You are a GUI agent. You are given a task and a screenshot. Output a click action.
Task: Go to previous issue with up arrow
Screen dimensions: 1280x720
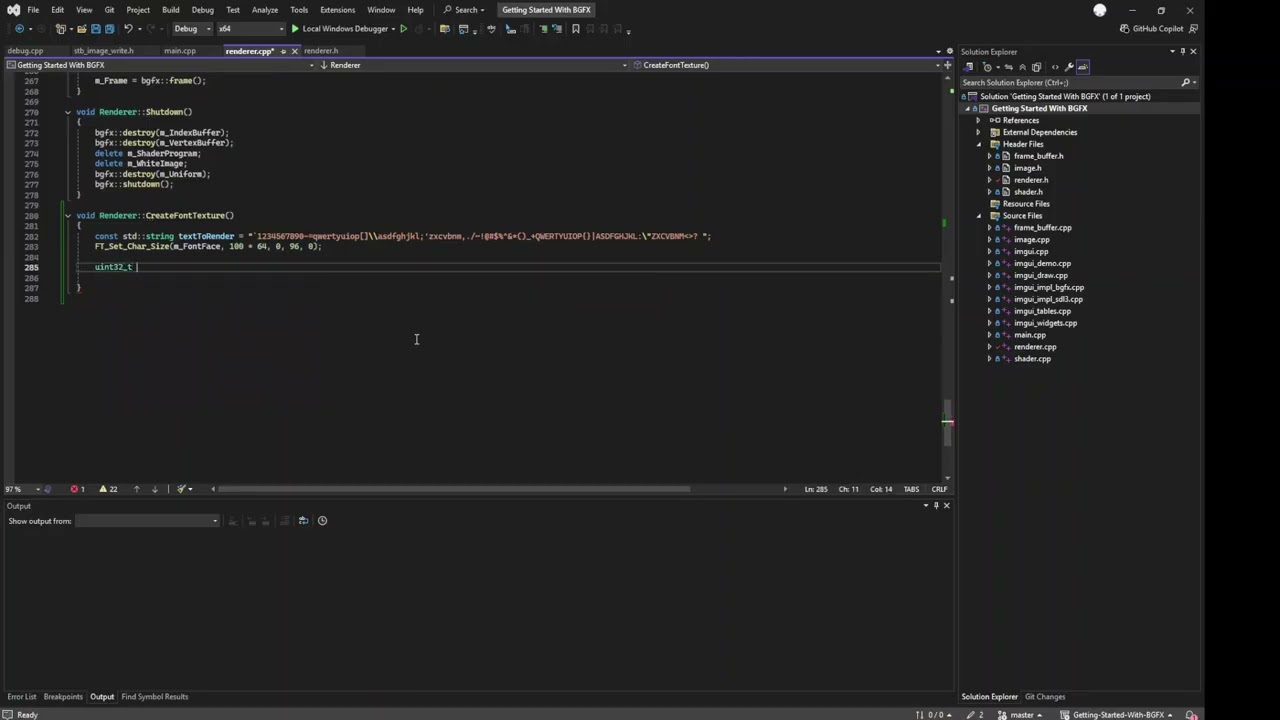[136, 489]
